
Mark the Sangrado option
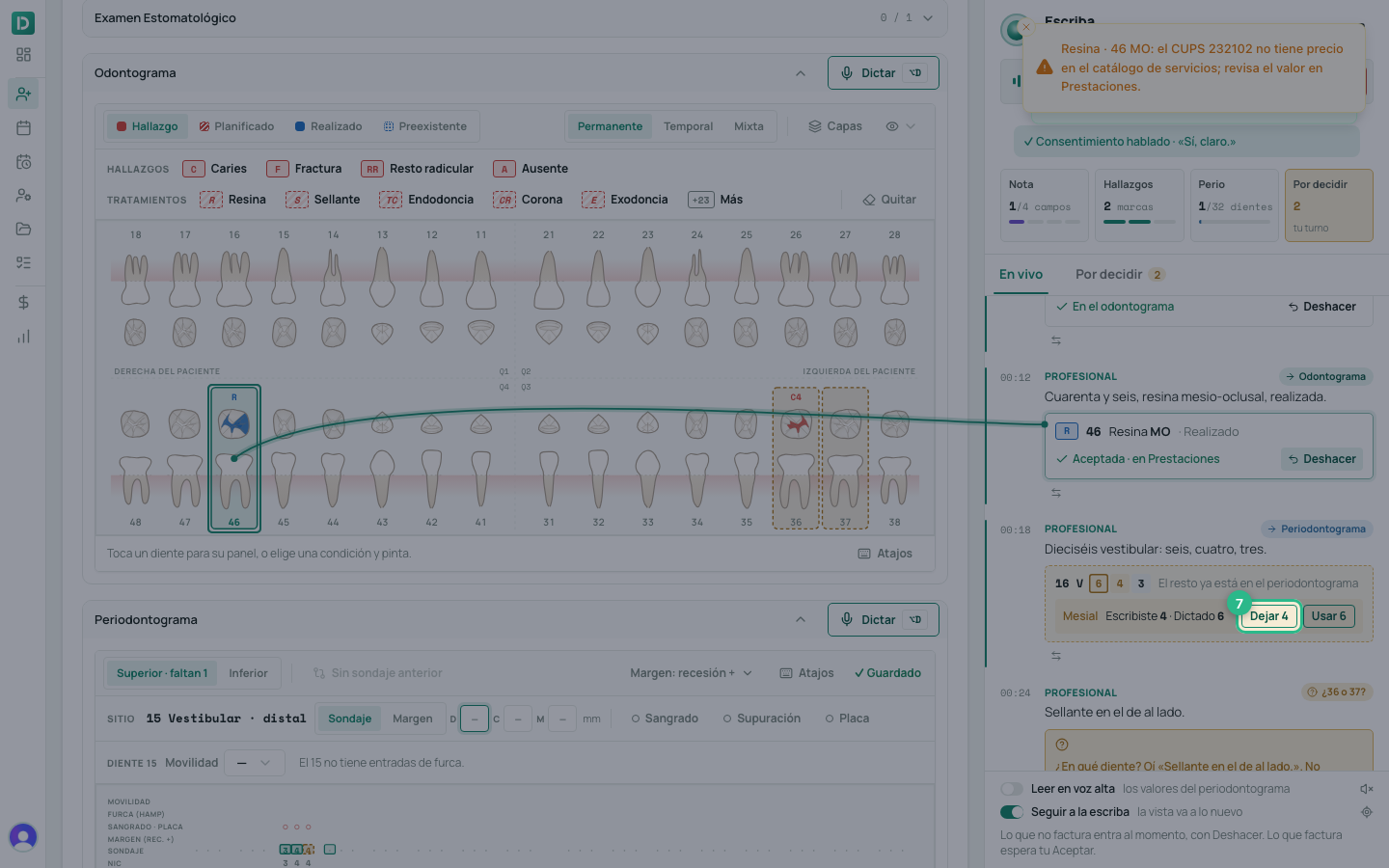click(x=665, y=719)
